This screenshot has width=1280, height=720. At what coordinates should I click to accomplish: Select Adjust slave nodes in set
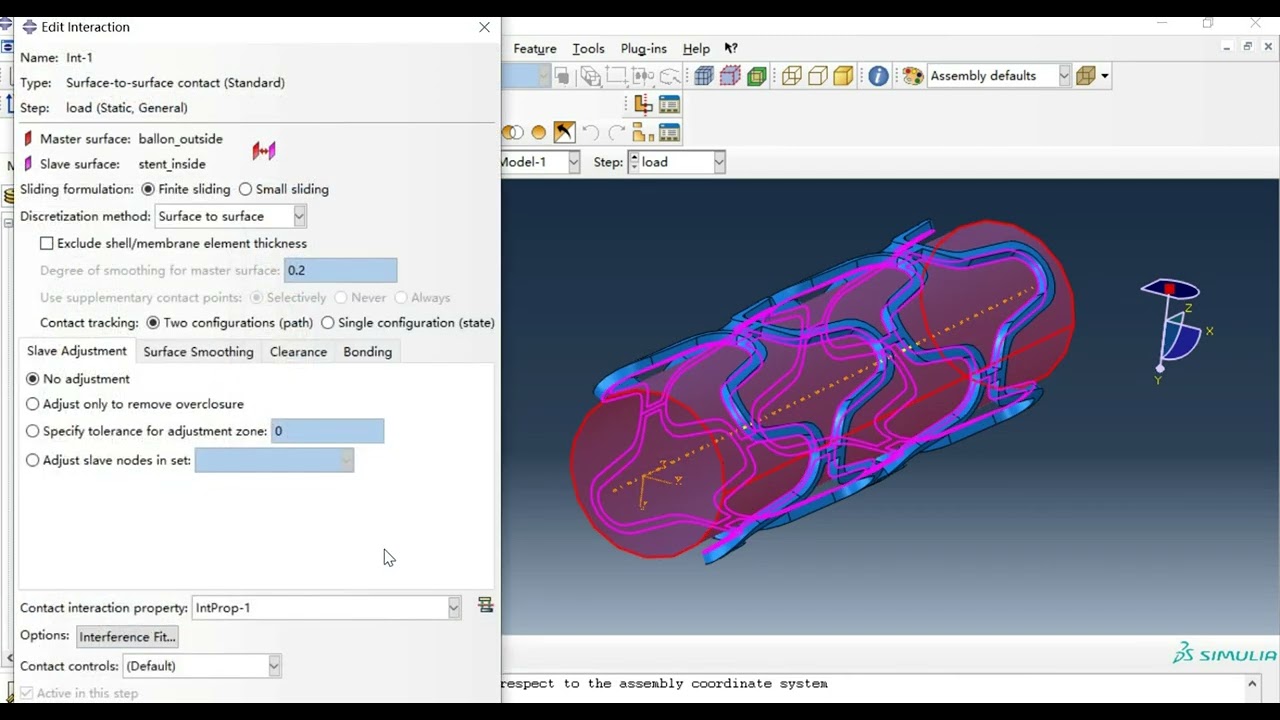(33, 460)
